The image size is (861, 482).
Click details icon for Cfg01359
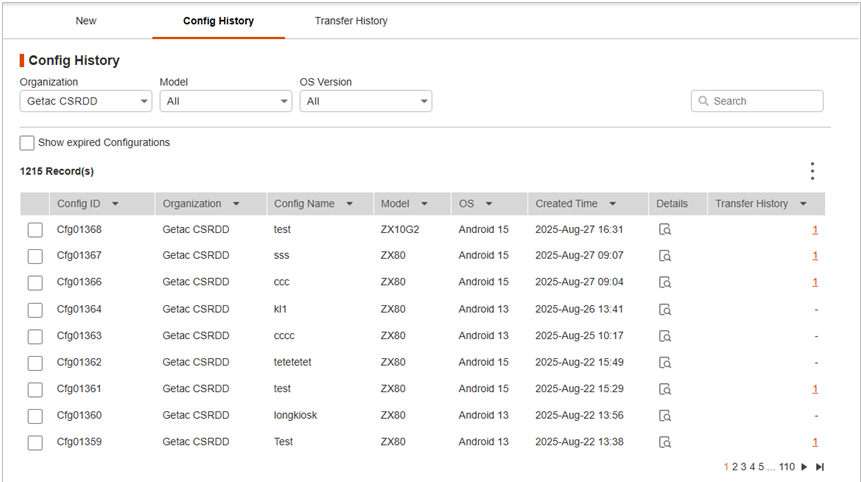pyautogui.click(x=664, y=442)
